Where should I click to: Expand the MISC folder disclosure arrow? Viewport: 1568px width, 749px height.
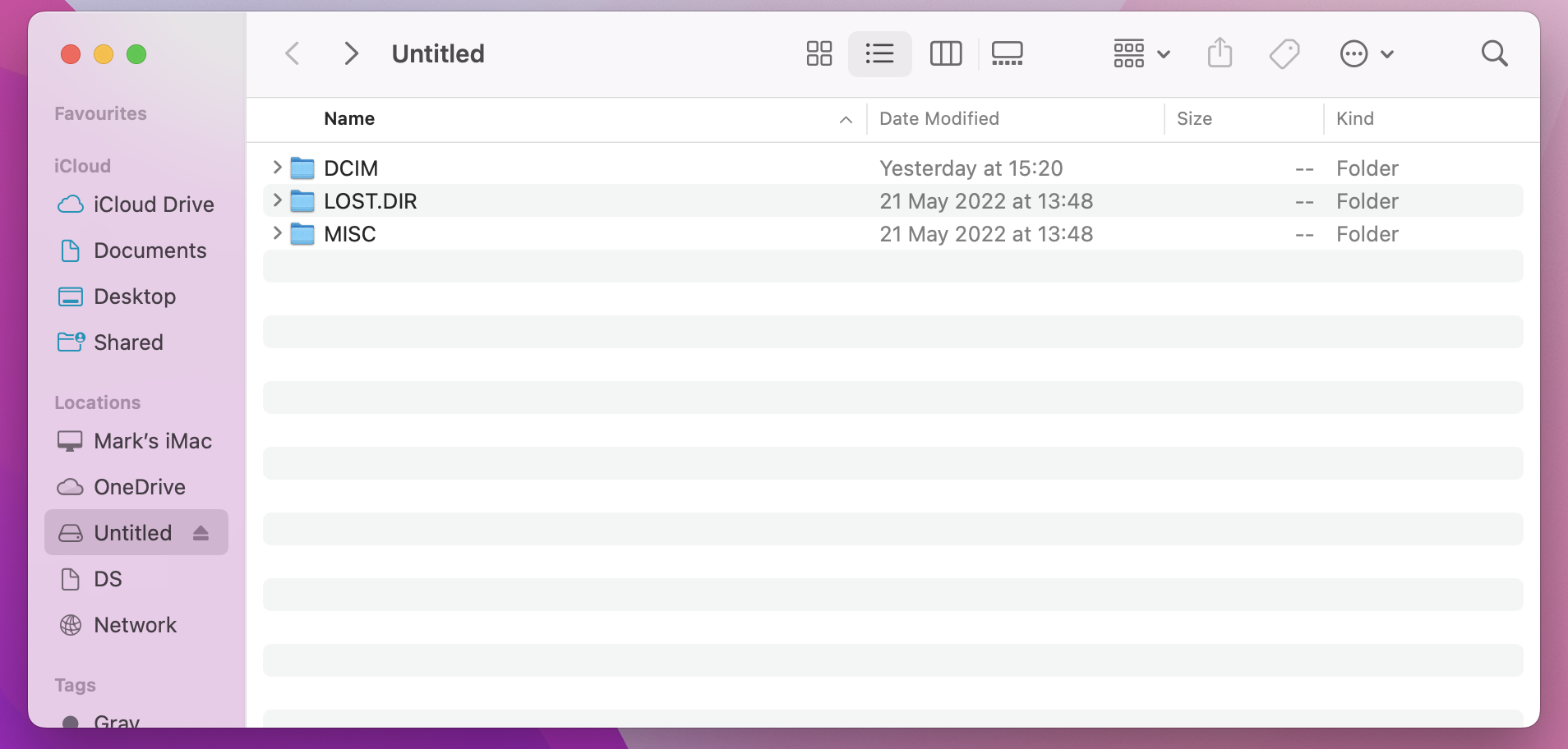point(277,233)
